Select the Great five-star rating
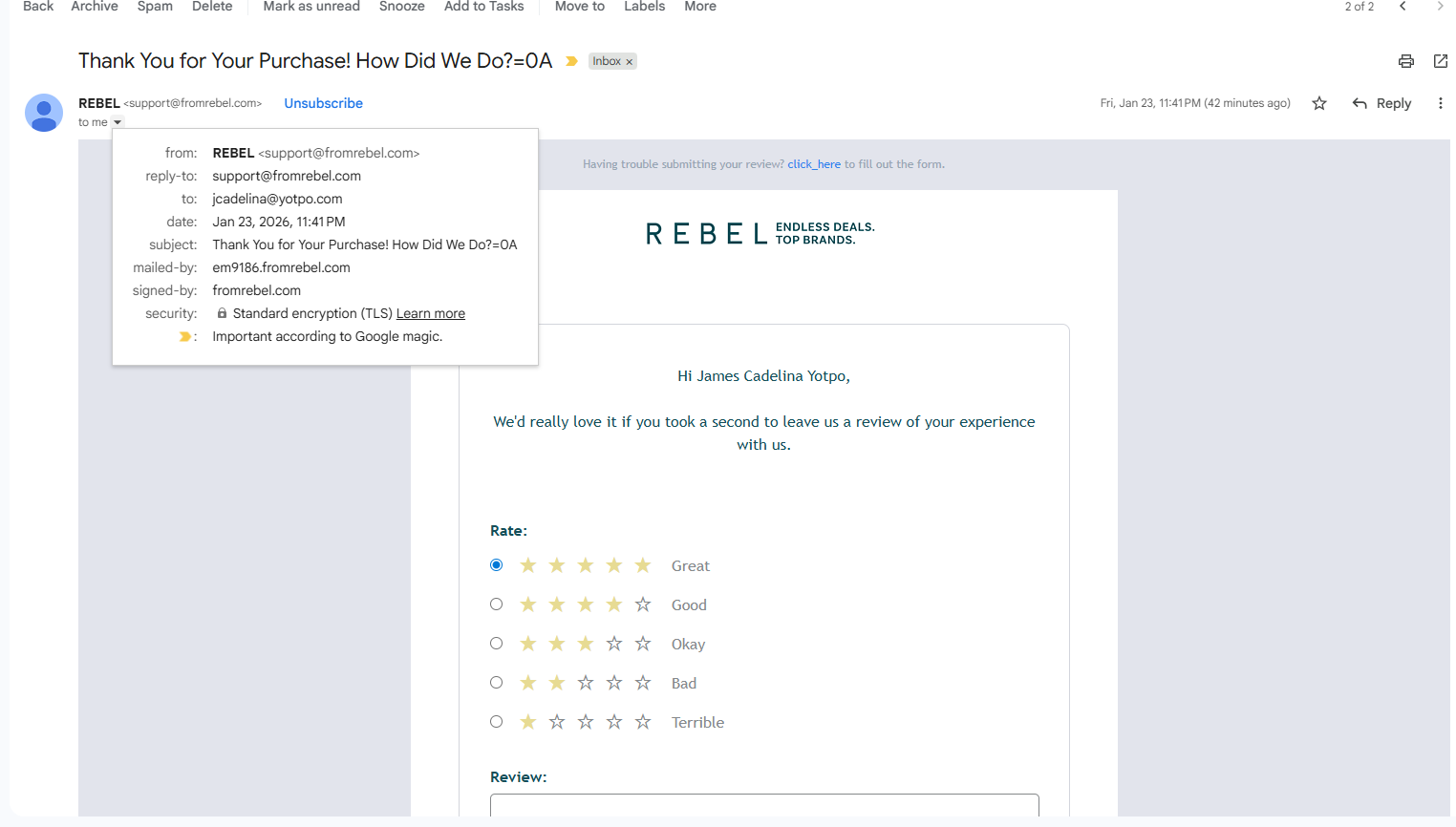This screenshot has height=827, width=1456. pos(496,565)
